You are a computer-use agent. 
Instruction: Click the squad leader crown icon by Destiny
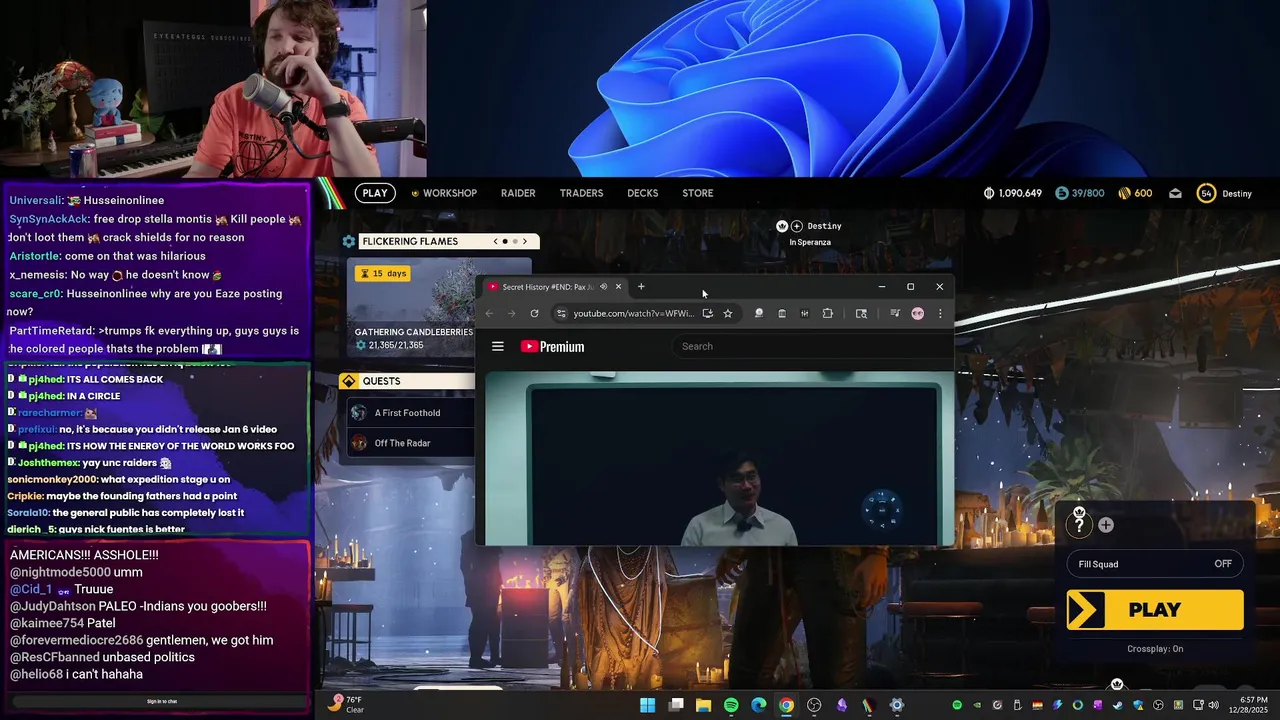click(x=782, y=226)
